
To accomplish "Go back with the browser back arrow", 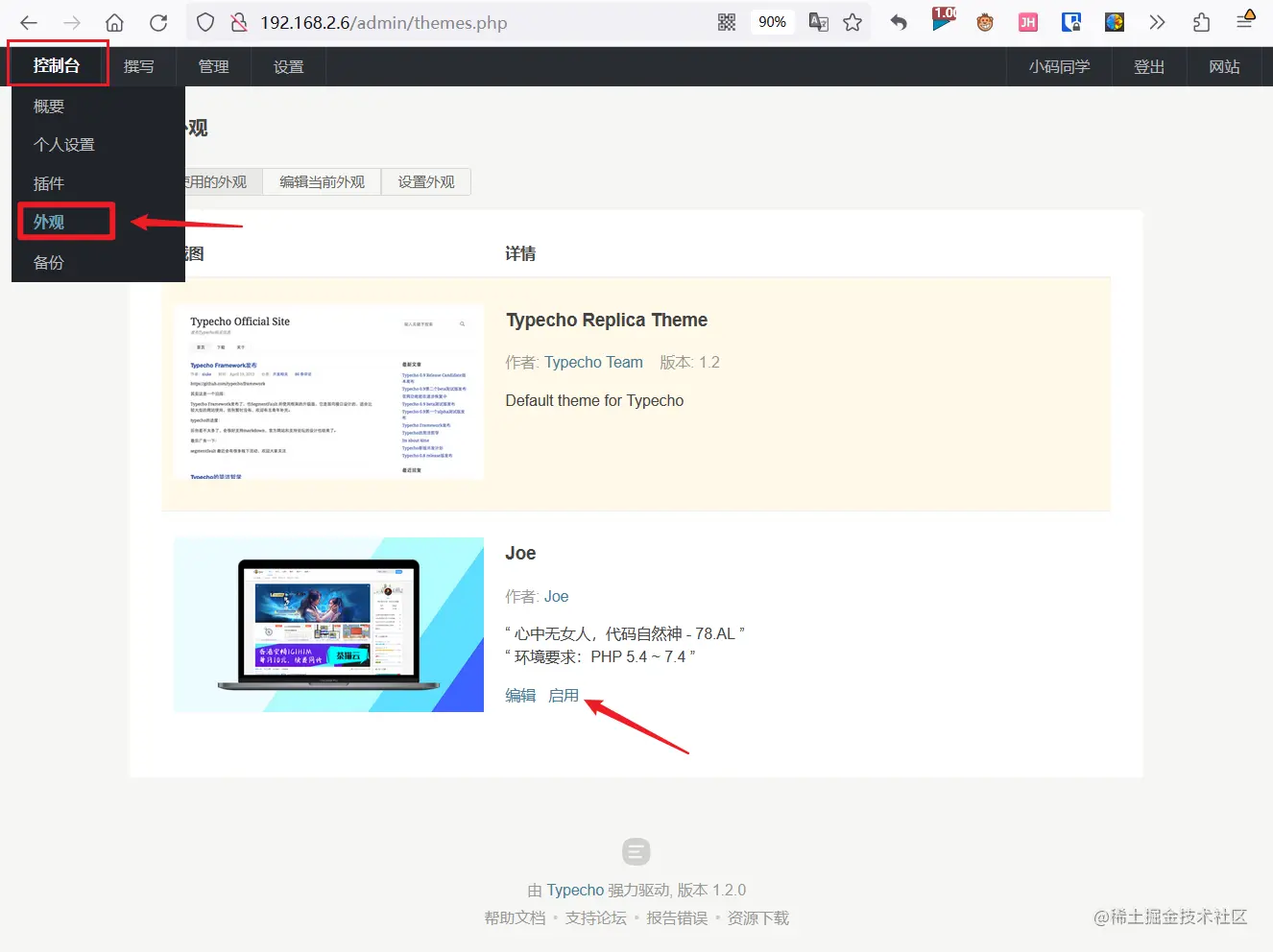I will click(29, 22).
